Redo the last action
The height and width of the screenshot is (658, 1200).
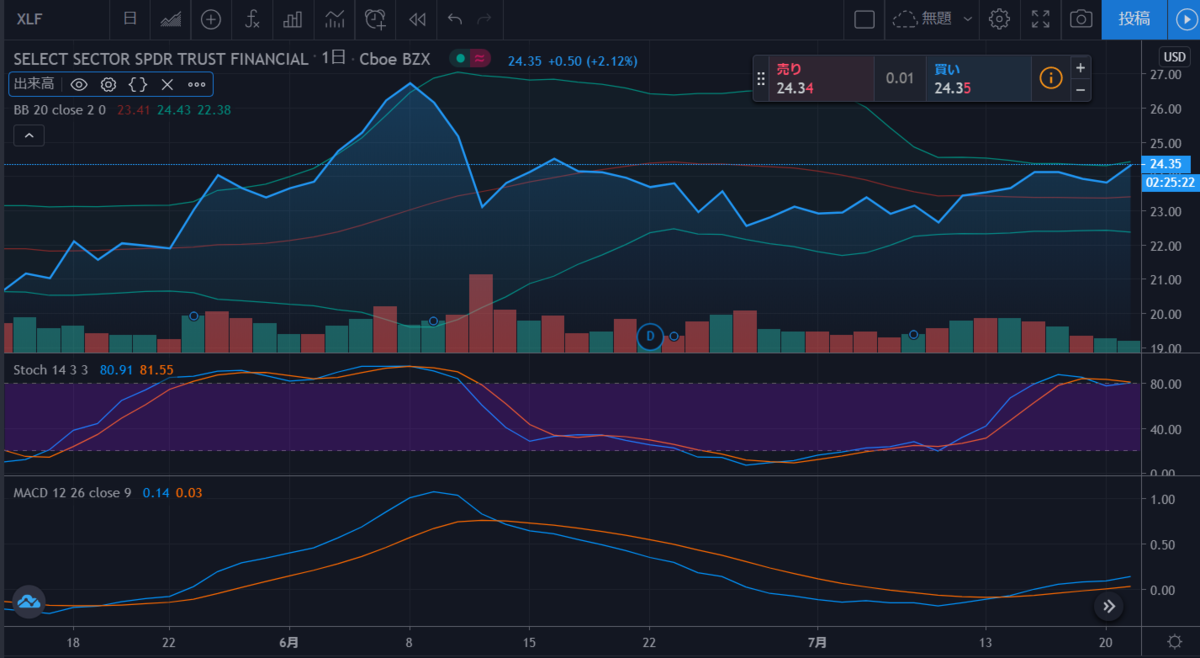click(x=484, y=19)
